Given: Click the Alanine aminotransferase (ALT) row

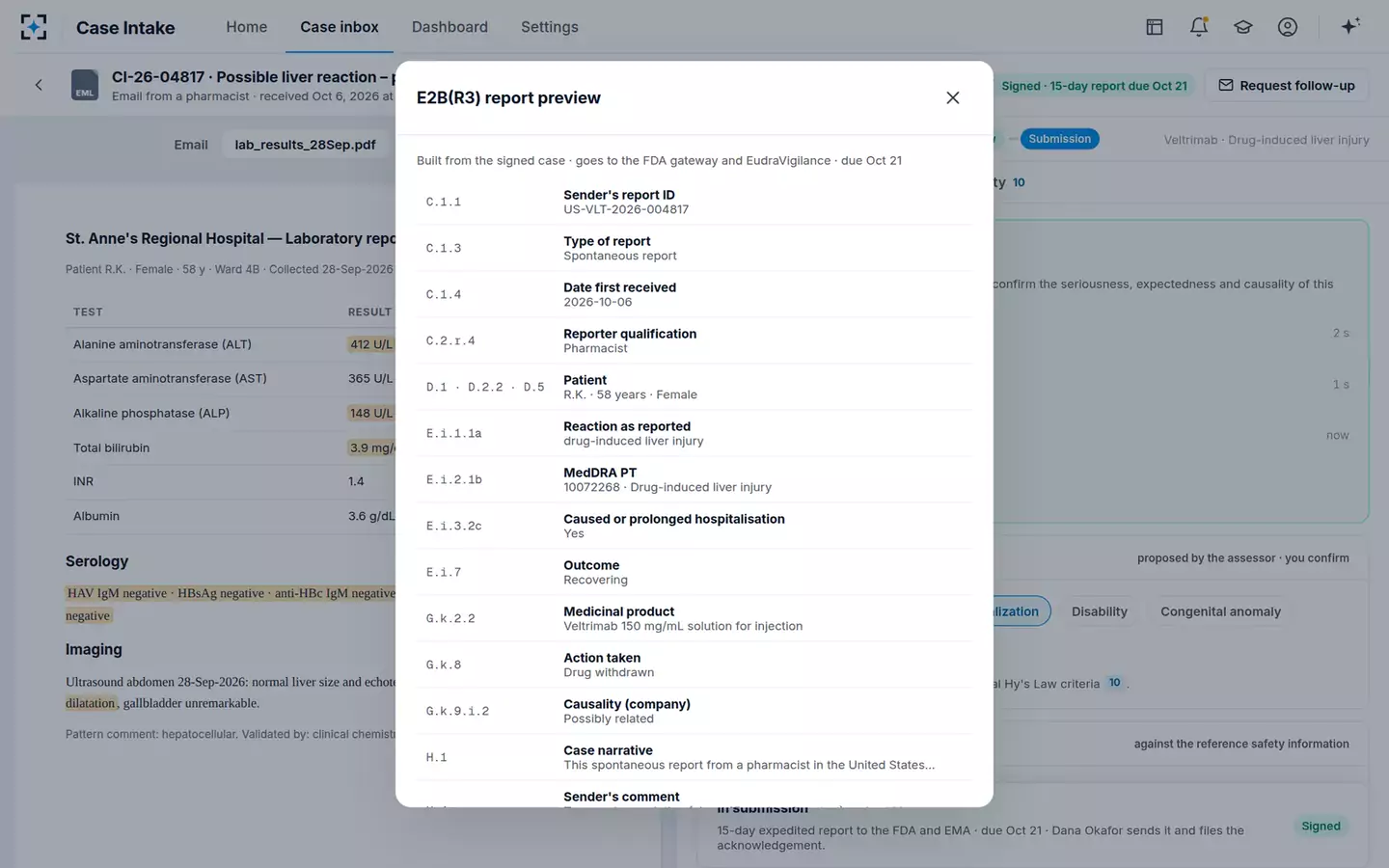Looking at the screenshot, I should click(232, 344).
